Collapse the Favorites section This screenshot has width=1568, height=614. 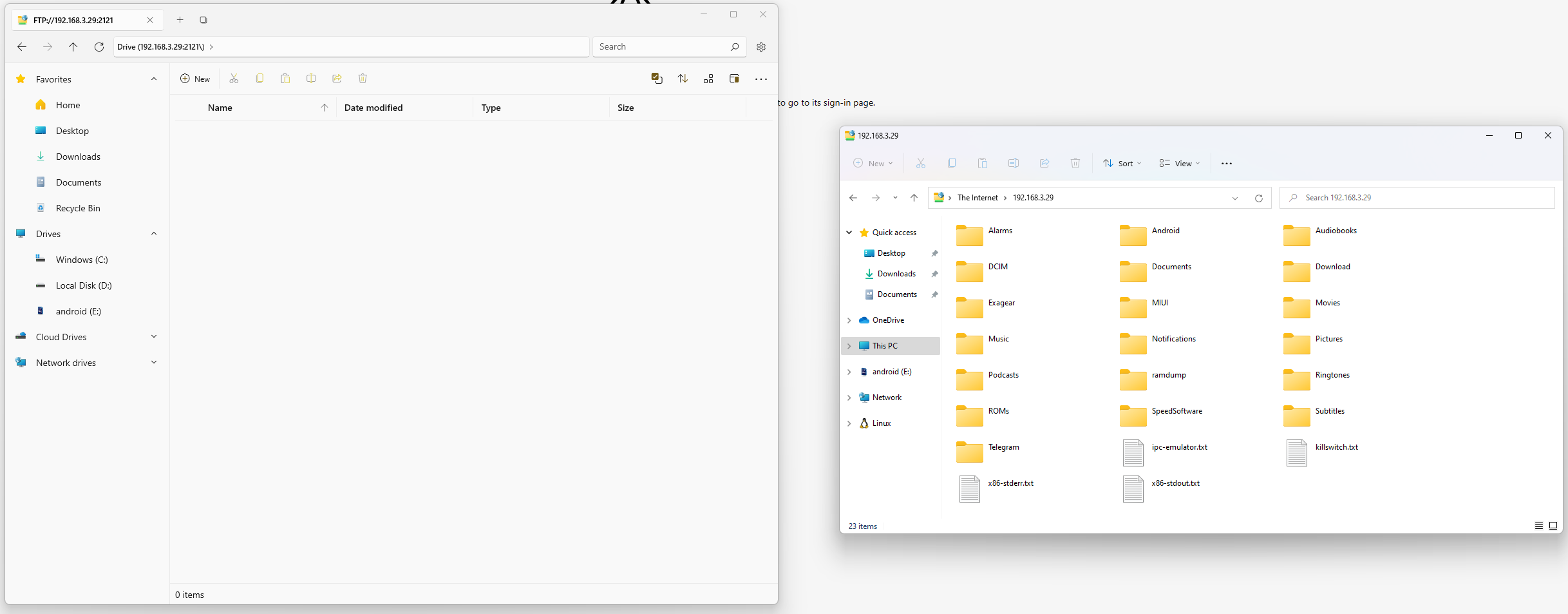pos(154,79)
